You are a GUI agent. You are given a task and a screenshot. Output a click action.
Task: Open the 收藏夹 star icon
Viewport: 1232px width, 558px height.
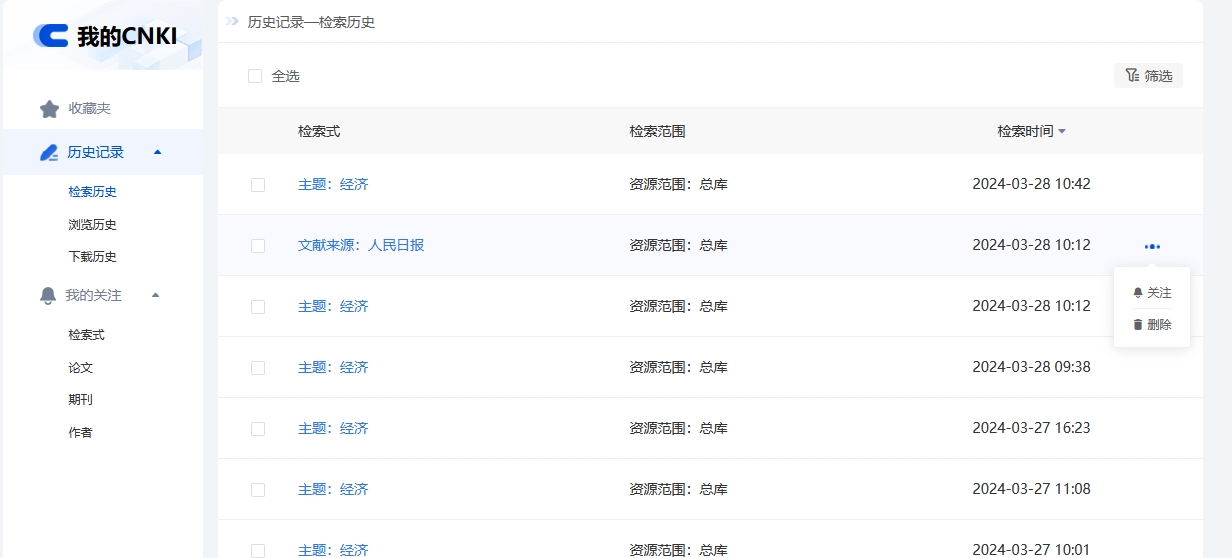(x=49, y=109)
